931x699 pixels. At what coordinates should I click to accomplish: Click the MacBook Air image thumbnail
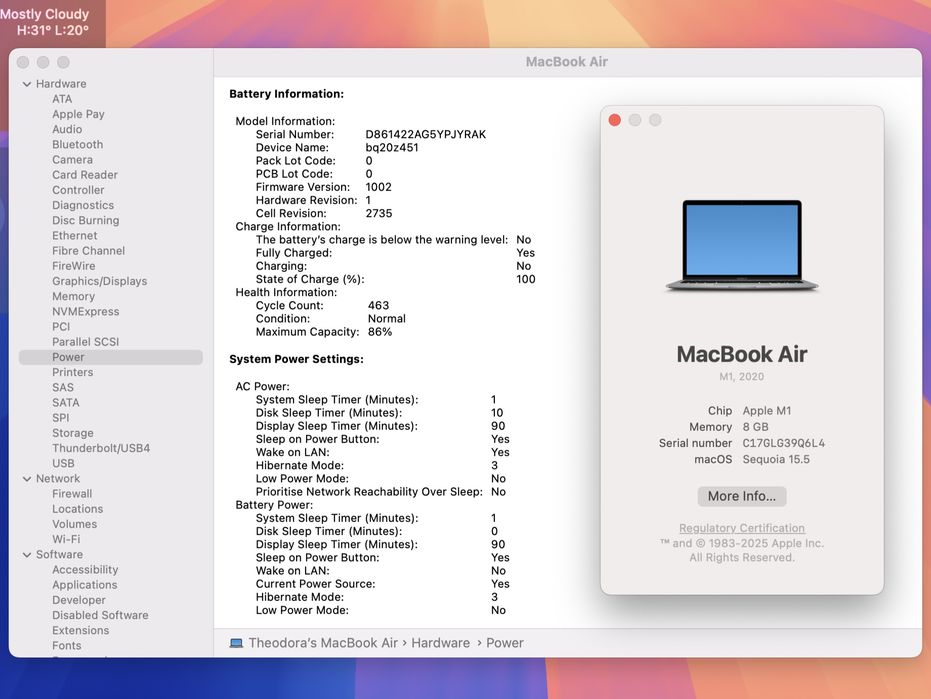coord(742,246)
